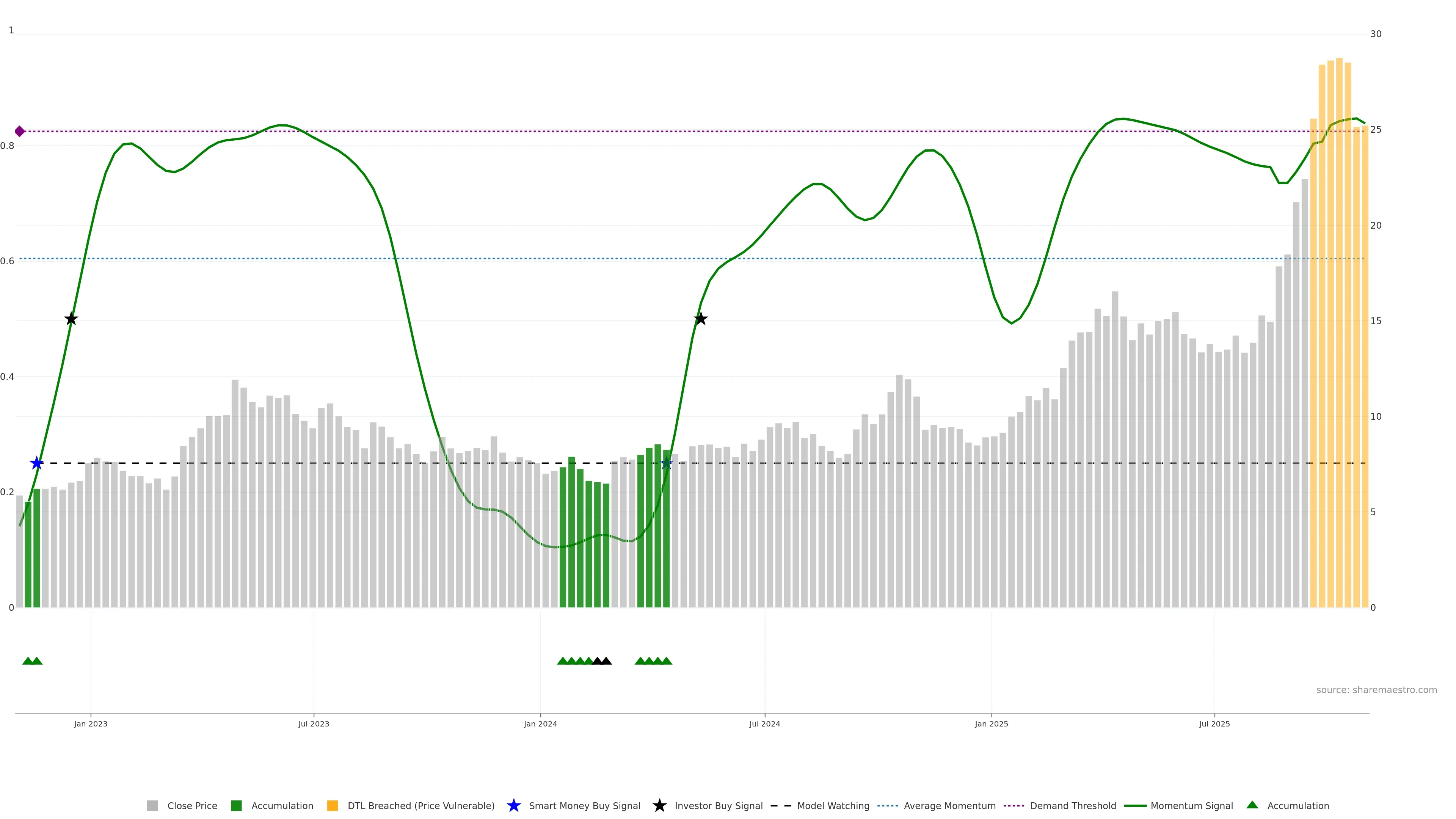Click the Jan 2024 axis label
The height and width of the screenshot is (819, 1456).
point(540,723)
